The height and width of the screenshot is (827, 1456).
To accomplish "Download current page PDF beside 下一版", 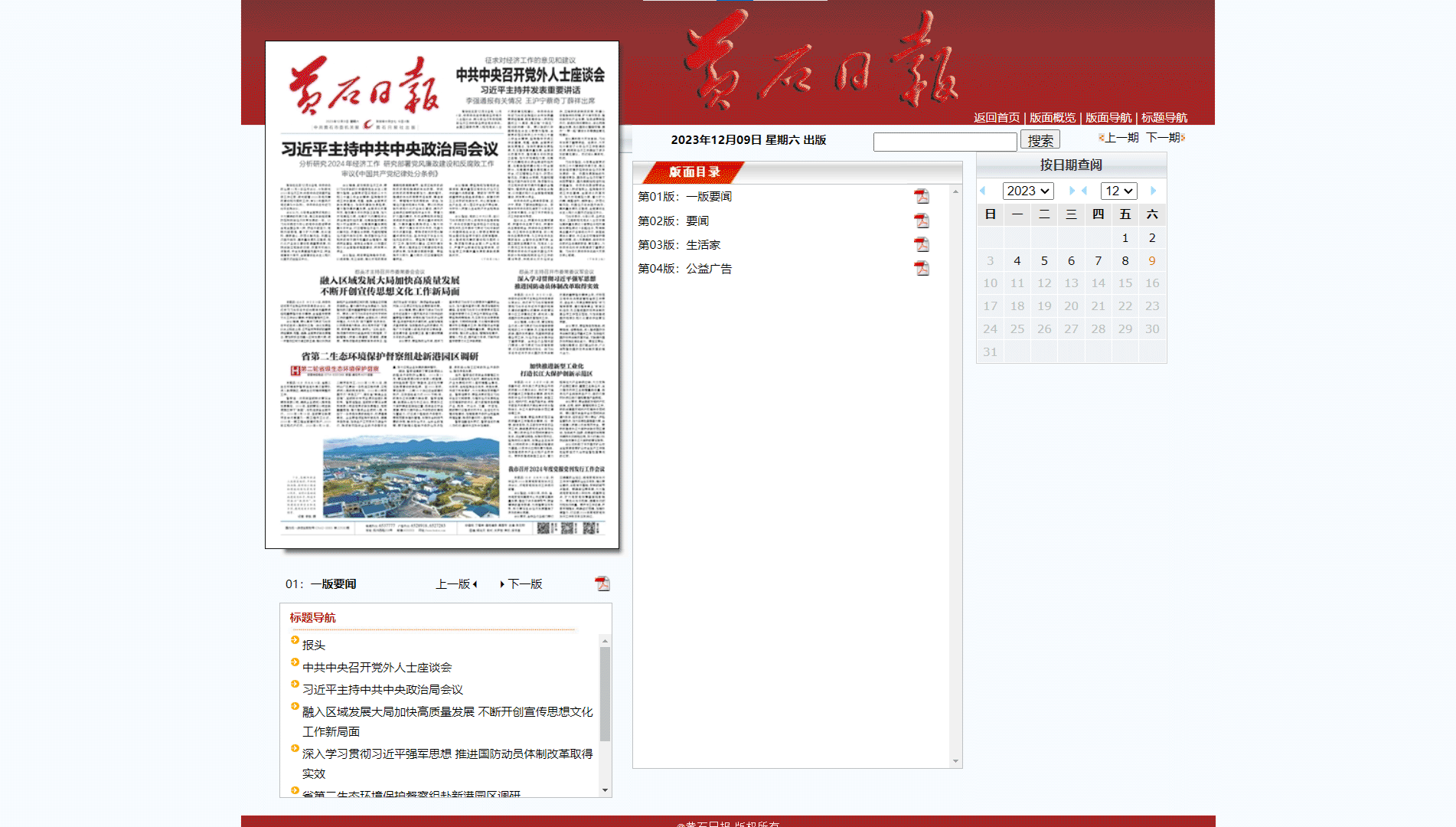I will [602, 583].
